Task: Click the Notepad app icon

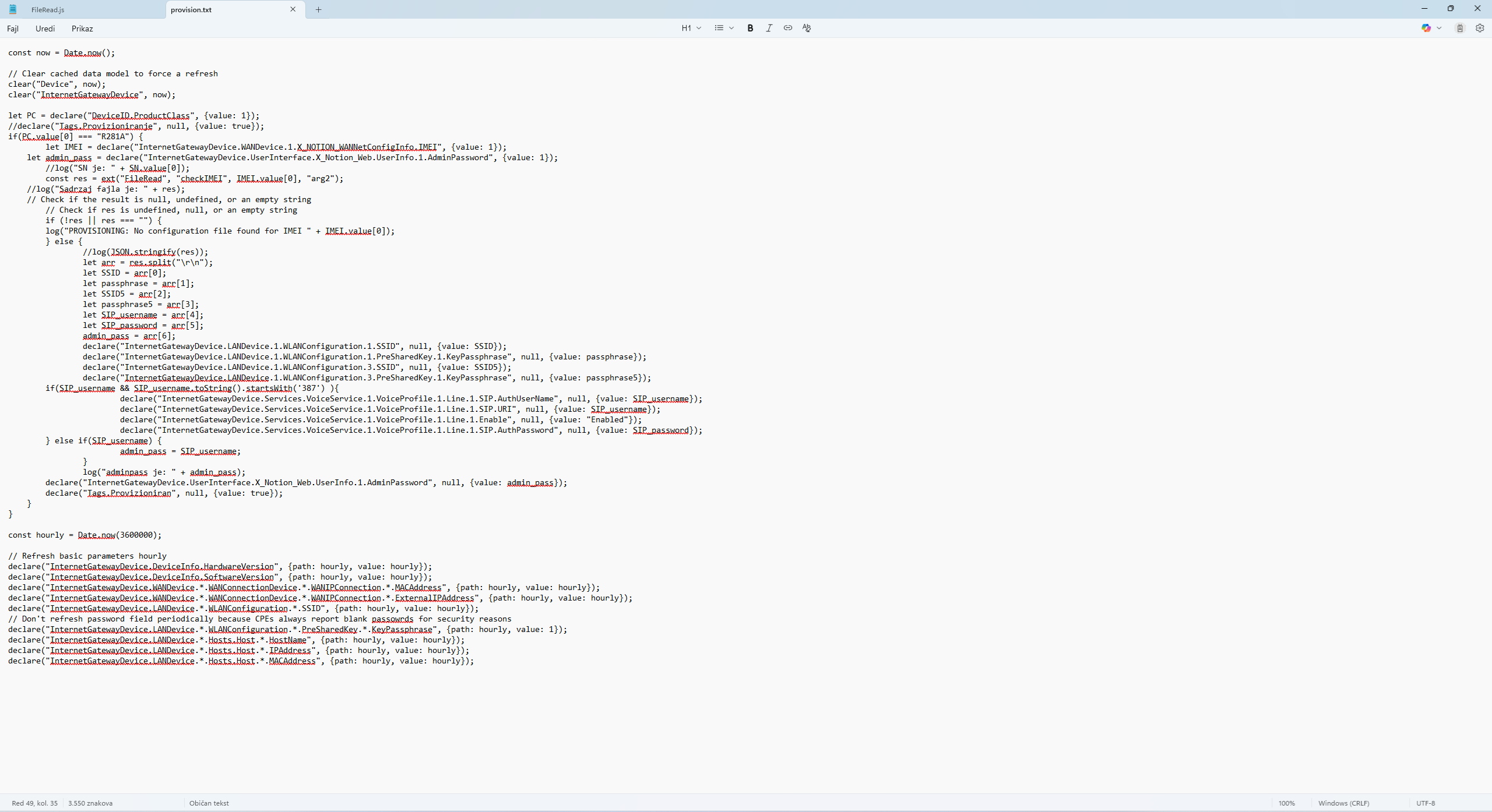Action: coord(13,9)
